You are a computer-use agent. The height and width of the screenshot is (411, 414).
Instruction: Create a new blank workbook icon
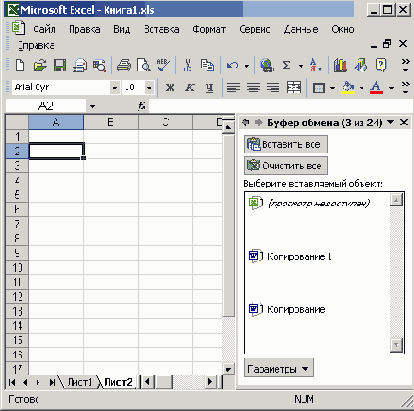(20, 65)
